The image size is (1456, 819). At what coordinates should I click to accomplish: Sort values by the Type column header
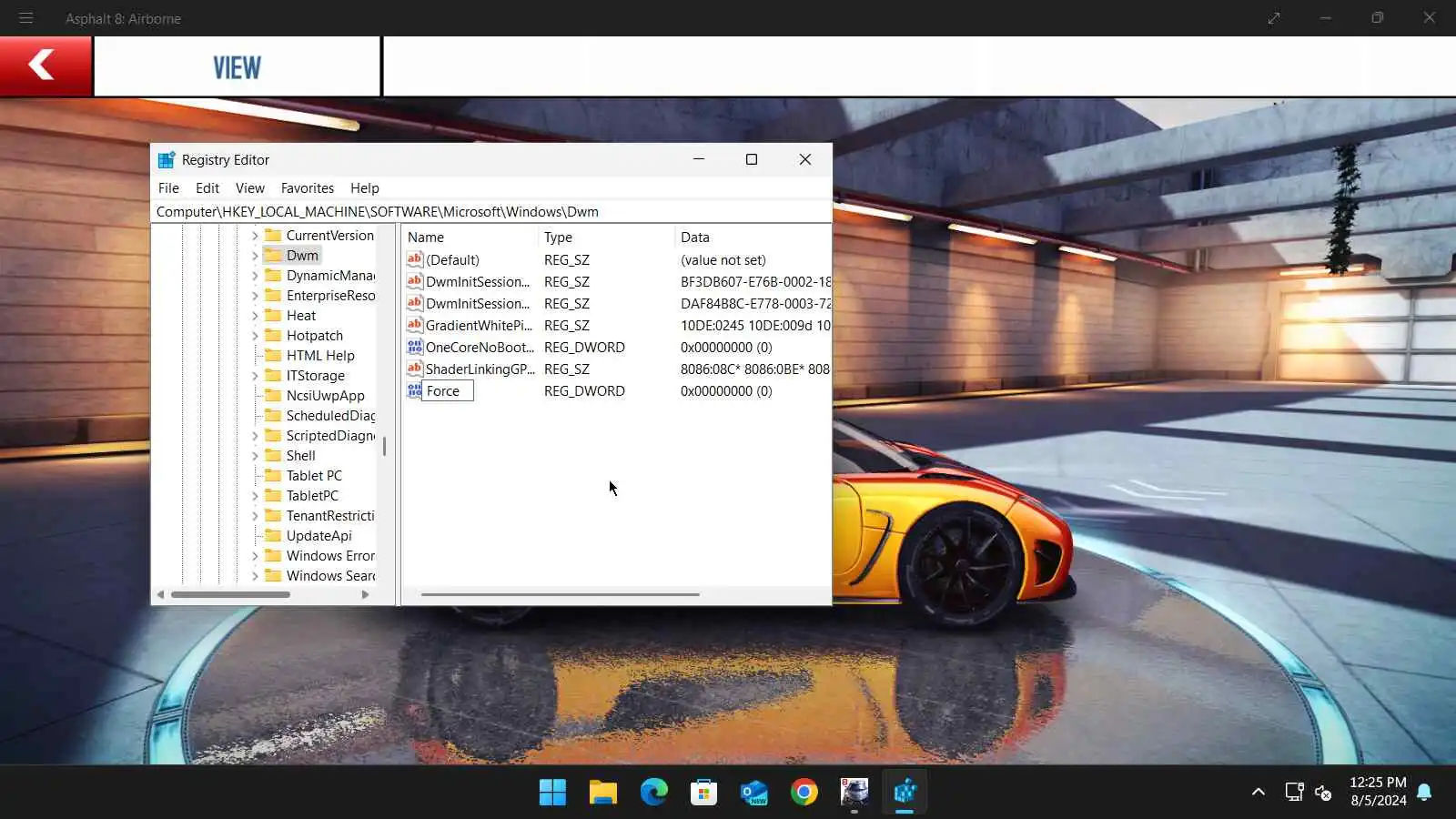[x=606, y=238]
